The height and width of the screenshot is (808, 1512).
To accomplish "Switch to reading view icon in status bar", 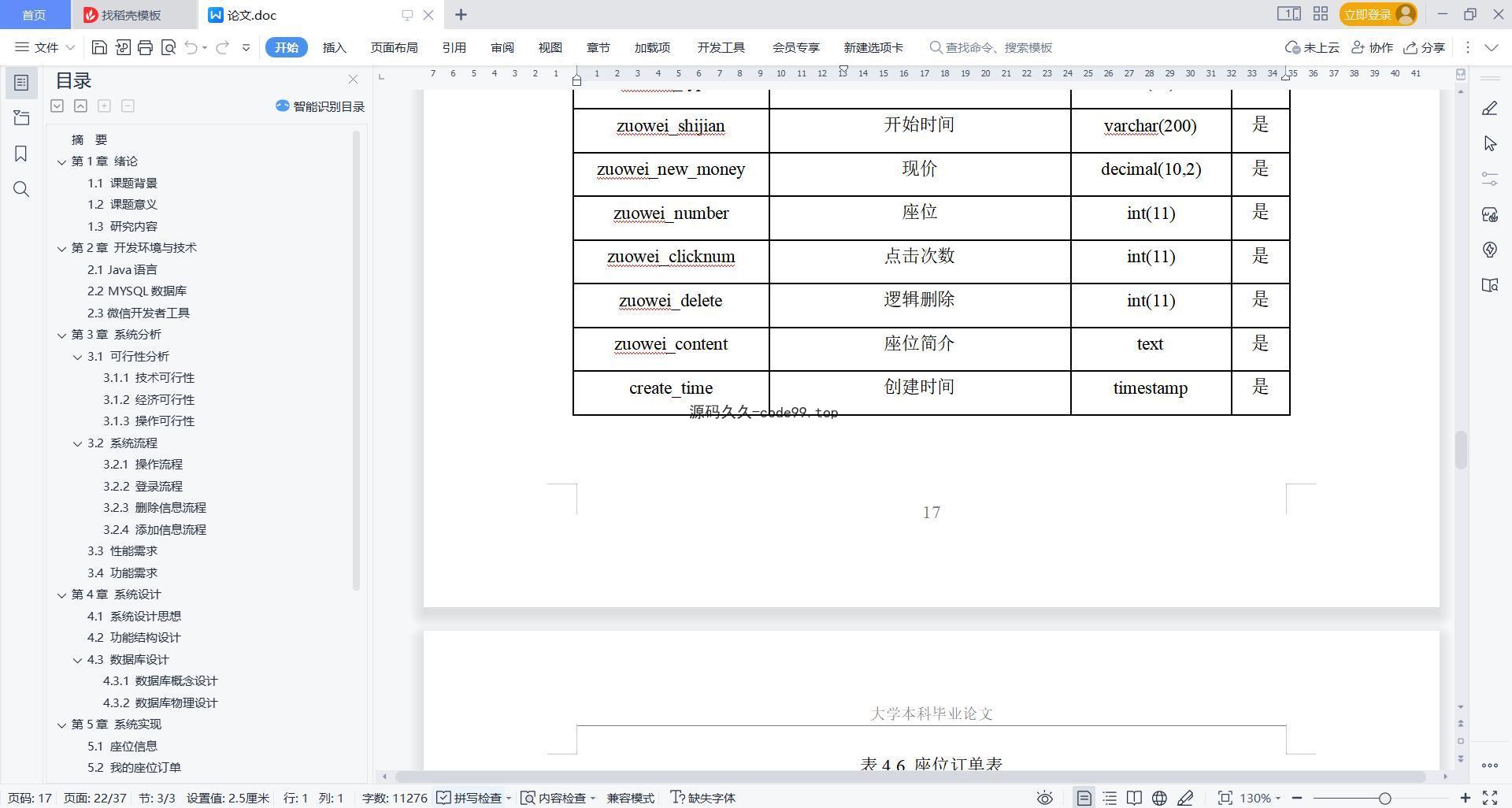I will (1134, 798).
